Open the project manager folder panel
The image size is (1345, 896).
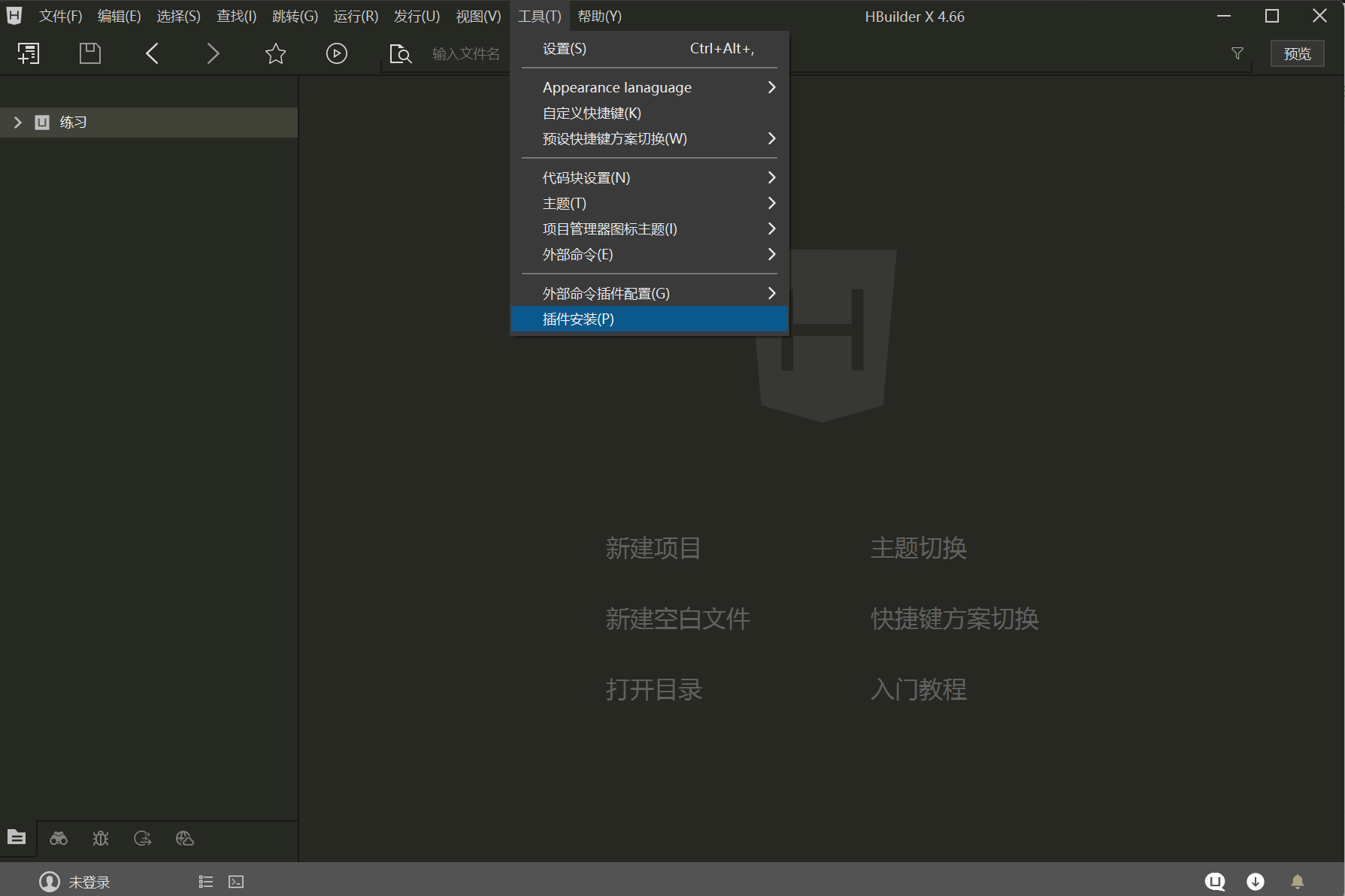17,838
